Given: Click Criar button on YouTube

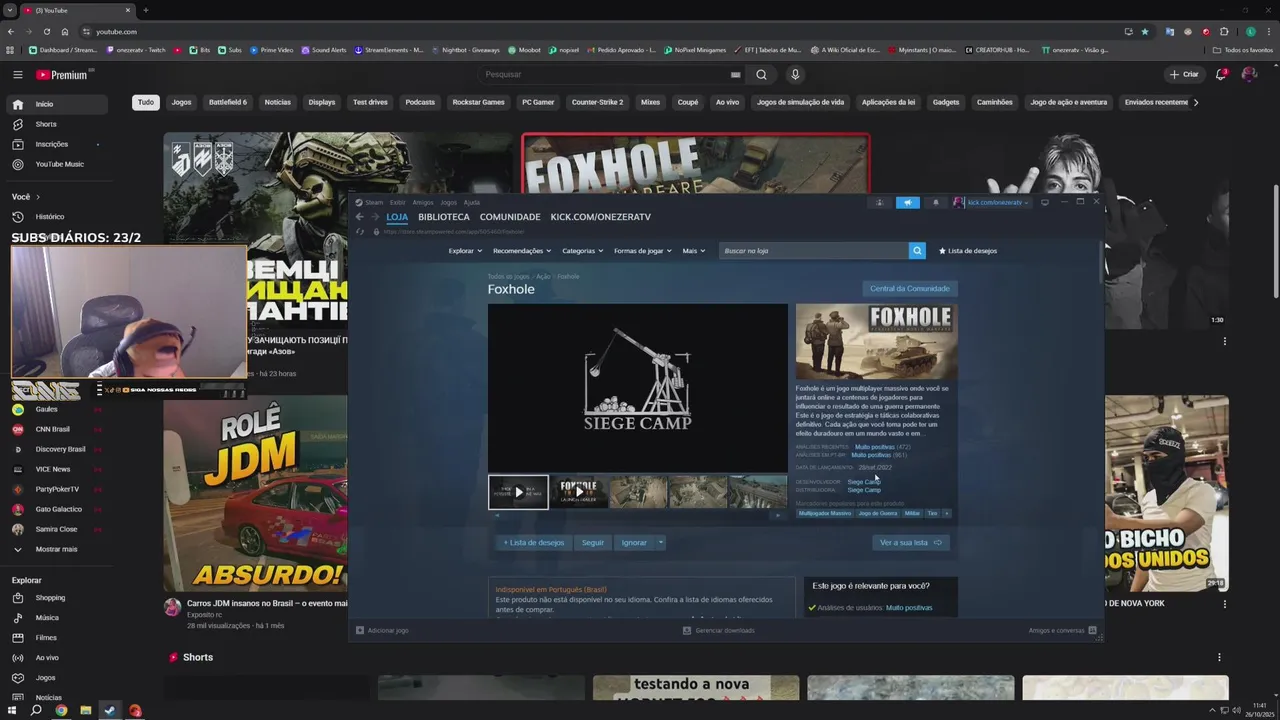Looking at the screenshot, I should click(1184, 74).
